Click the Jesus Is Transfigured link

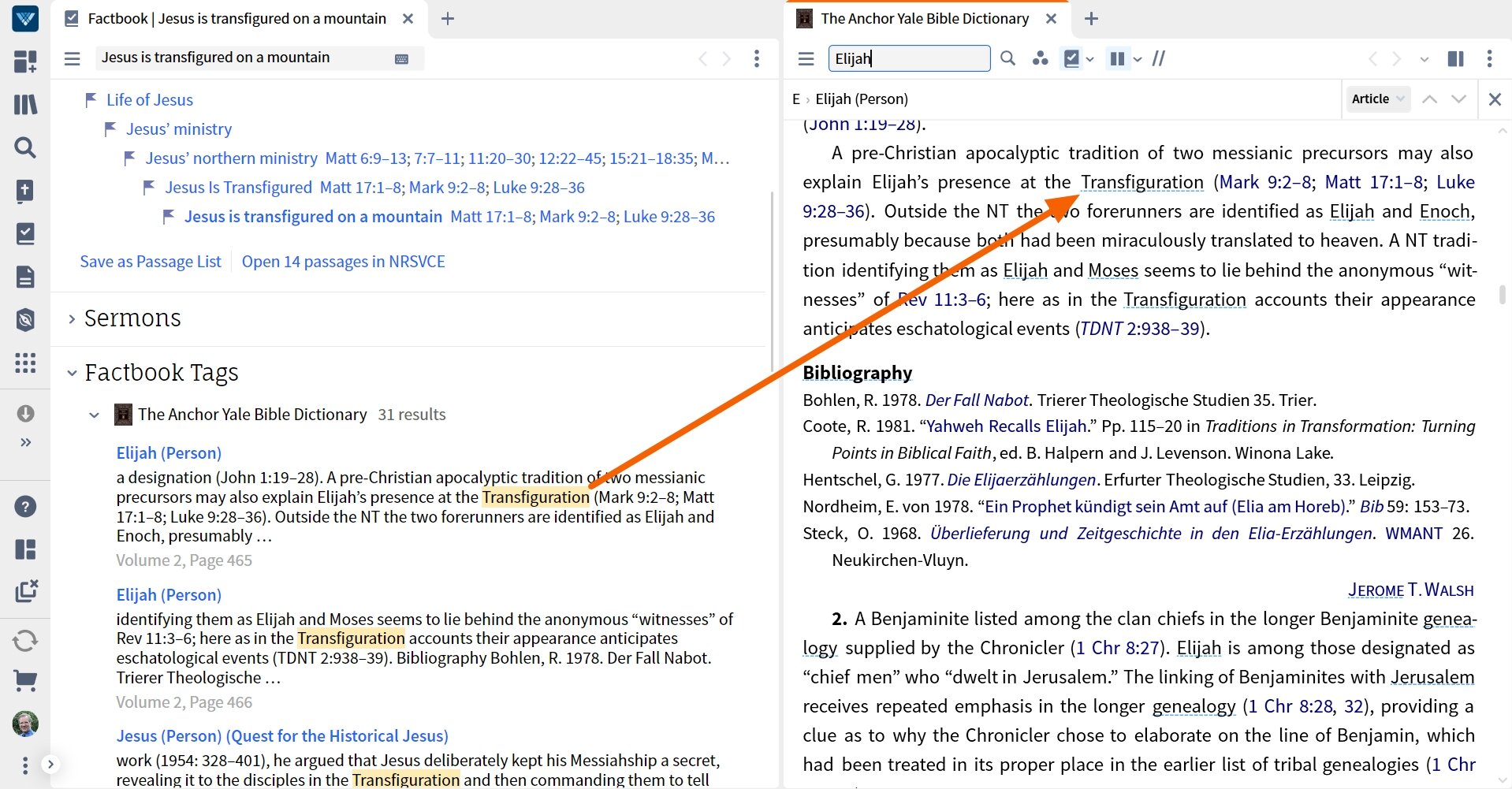[x=238, y=188]
